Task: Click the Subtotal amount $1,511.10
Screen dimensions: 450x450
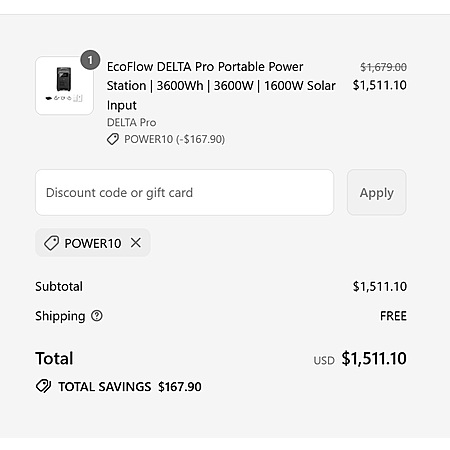Action: pyautogui.click(x=380, y=286)
